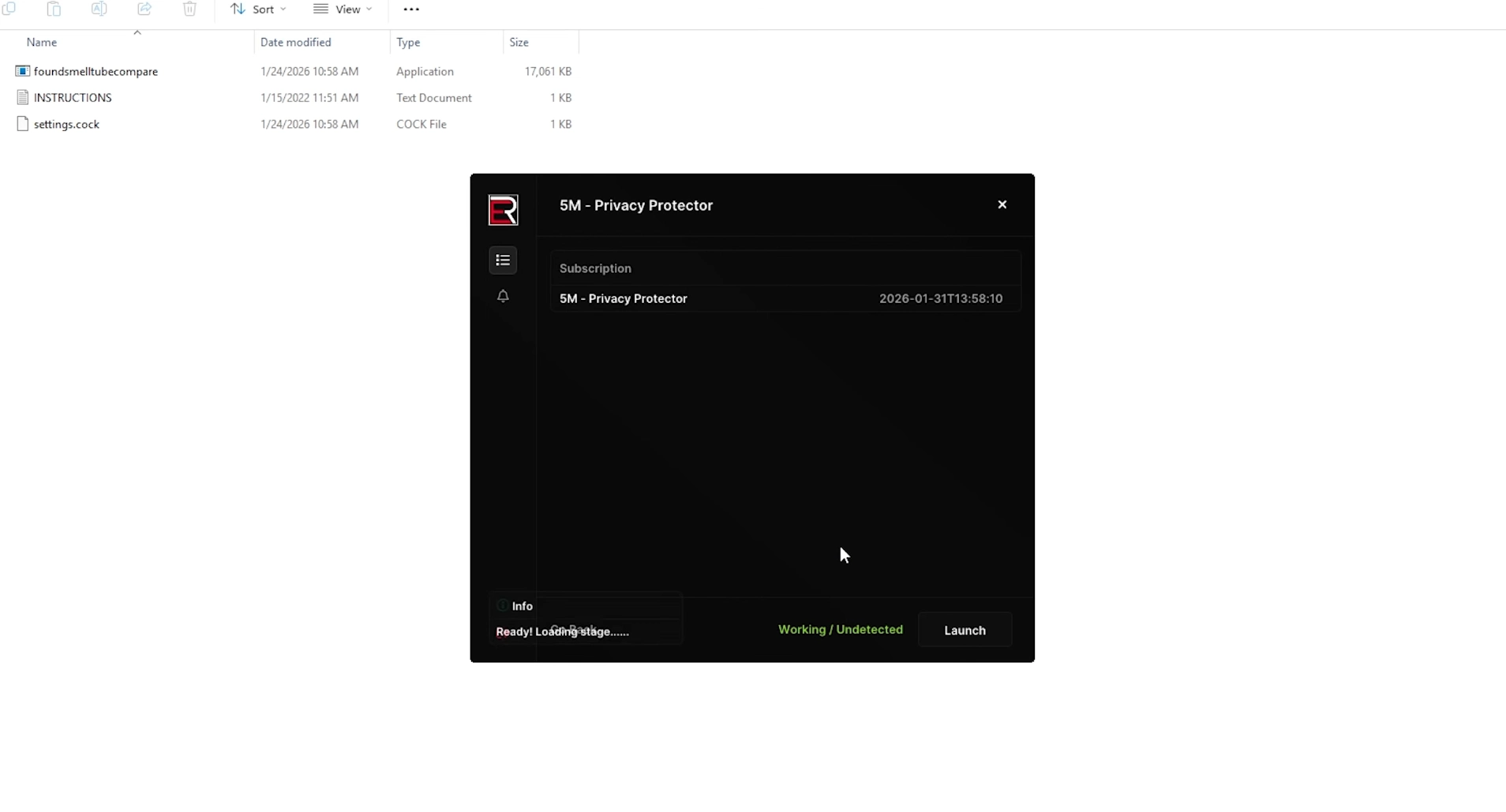This screenshot has width=1506, height=812.
Task: Expand the View dropdown
Action: (x=343, y=9)
